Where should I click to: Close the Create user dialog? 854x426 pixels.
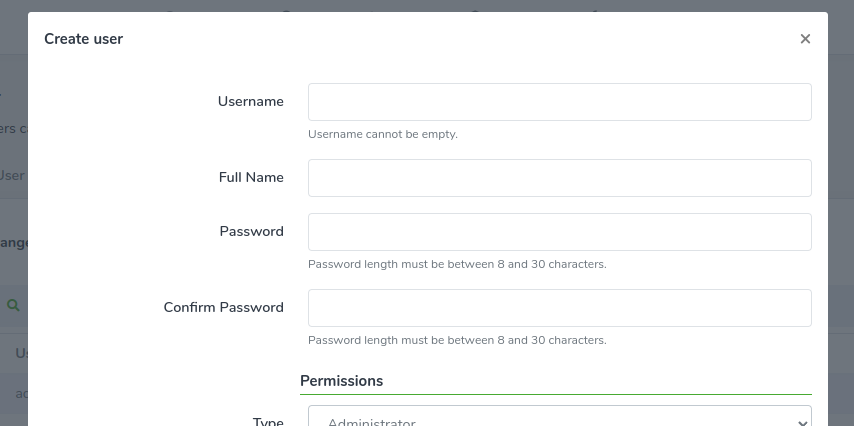[x=805, y=39]
